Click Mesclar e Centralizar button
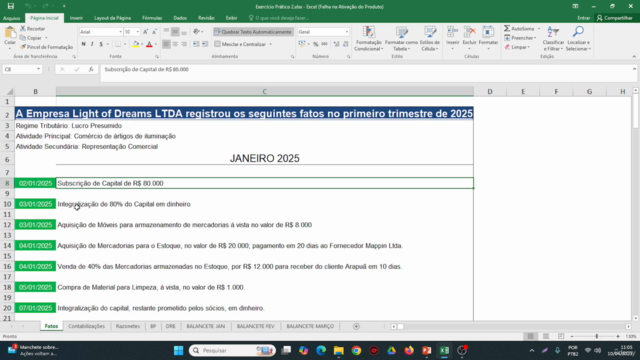Screen dimensions: 640x360 pyautogui.click(x=240, y=44)
